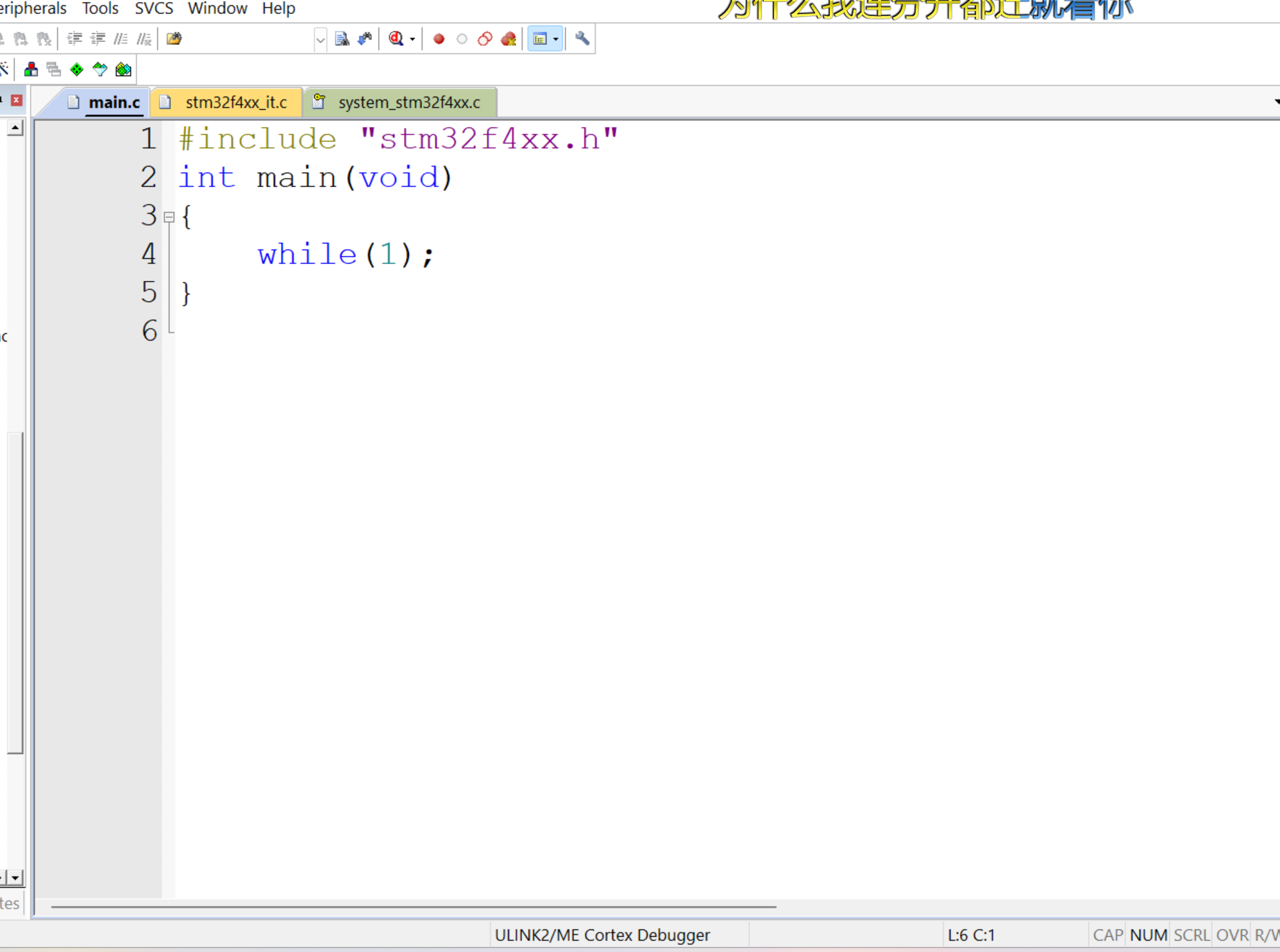Click line number 6 in the gutter
Image resolution: width=1280 pixels, height=952 pixels.
(149, 331)
